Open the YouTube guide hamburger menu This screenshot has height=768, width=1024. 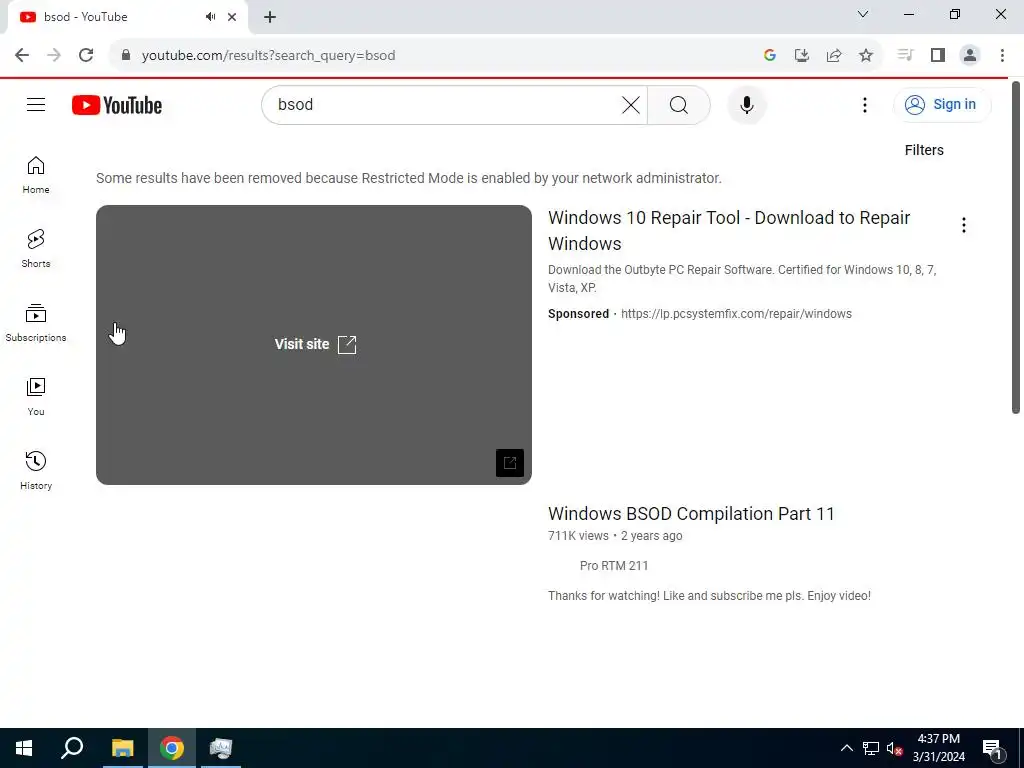coord(36,104)
